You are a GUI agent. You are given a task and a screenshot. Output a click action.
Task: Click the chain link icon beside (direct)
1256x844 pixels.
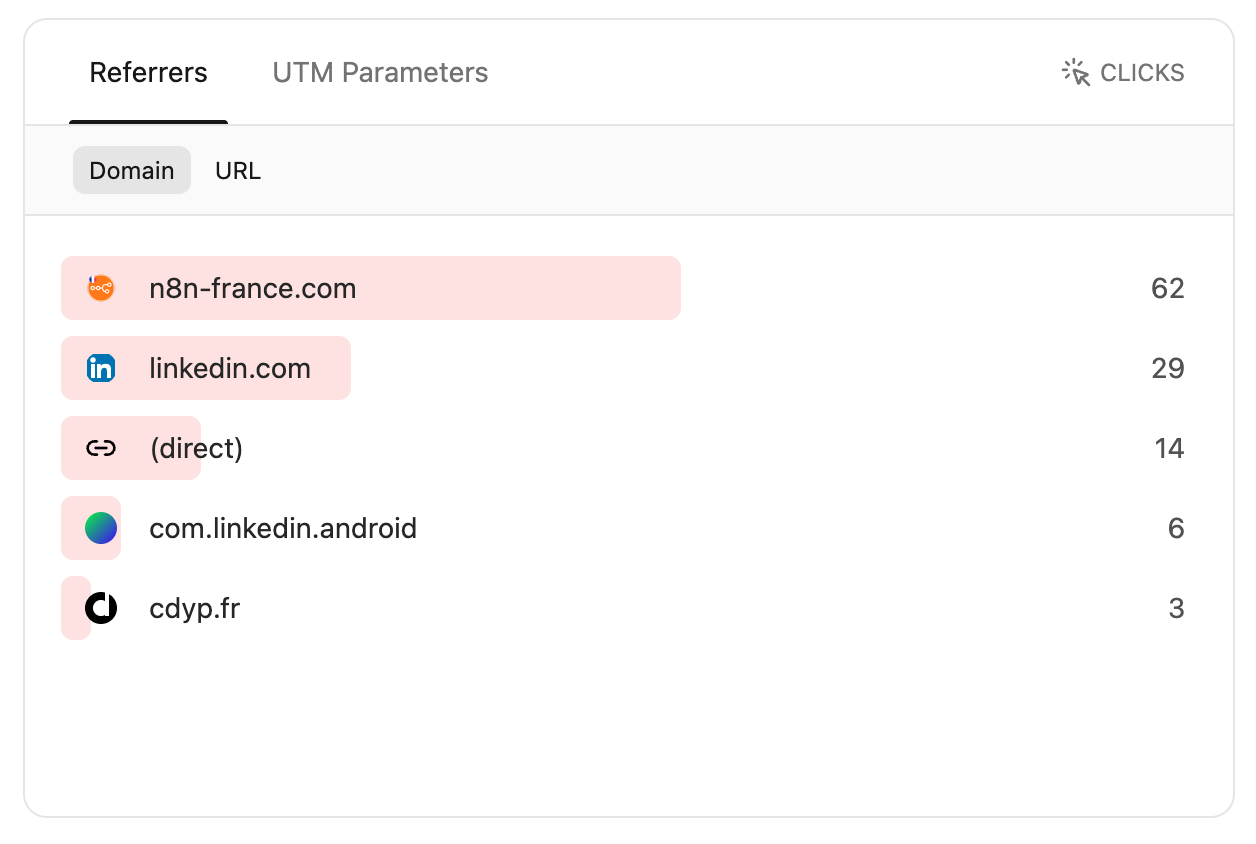100,447
